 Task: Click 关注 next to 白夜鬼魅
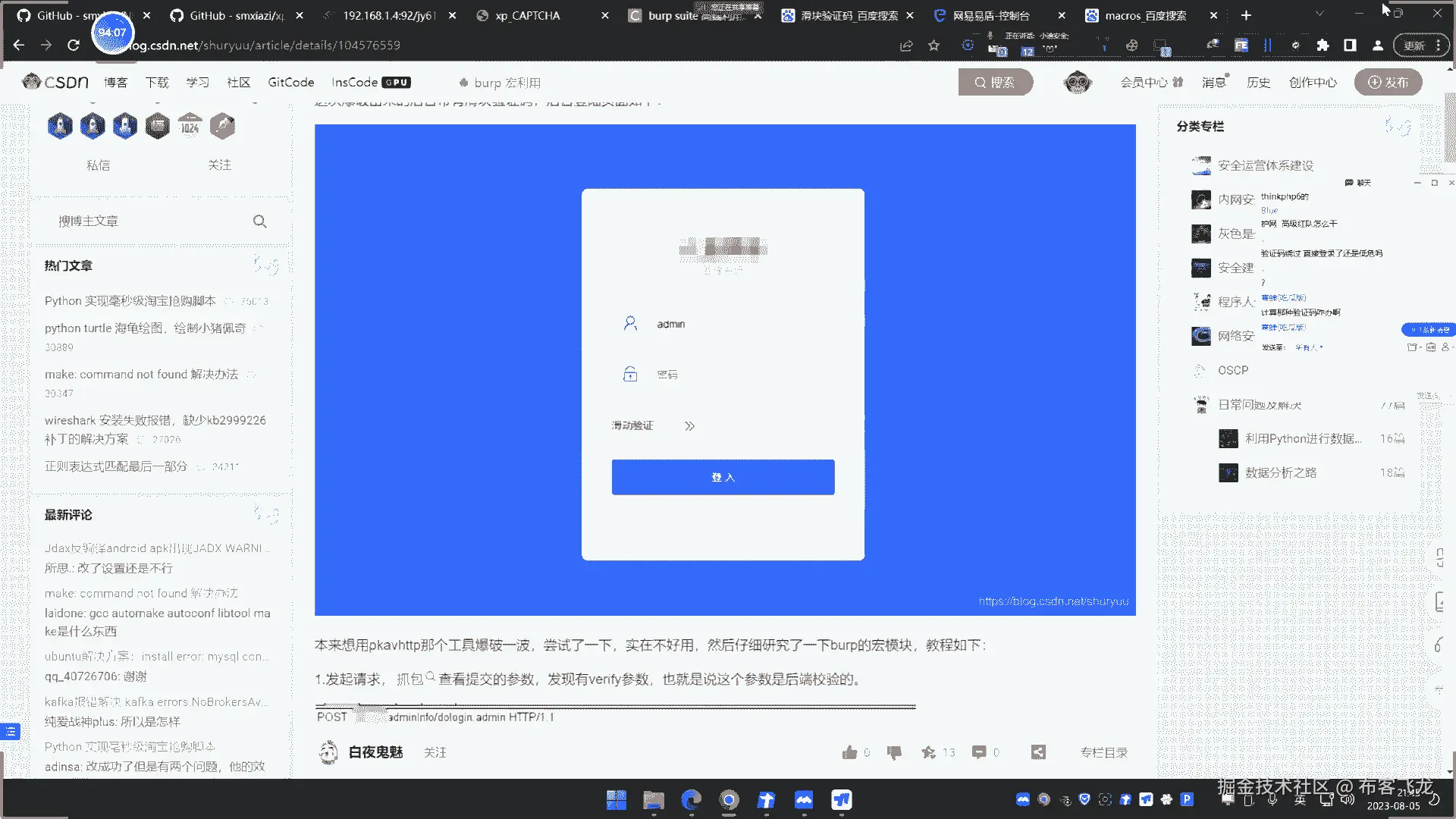435,752
